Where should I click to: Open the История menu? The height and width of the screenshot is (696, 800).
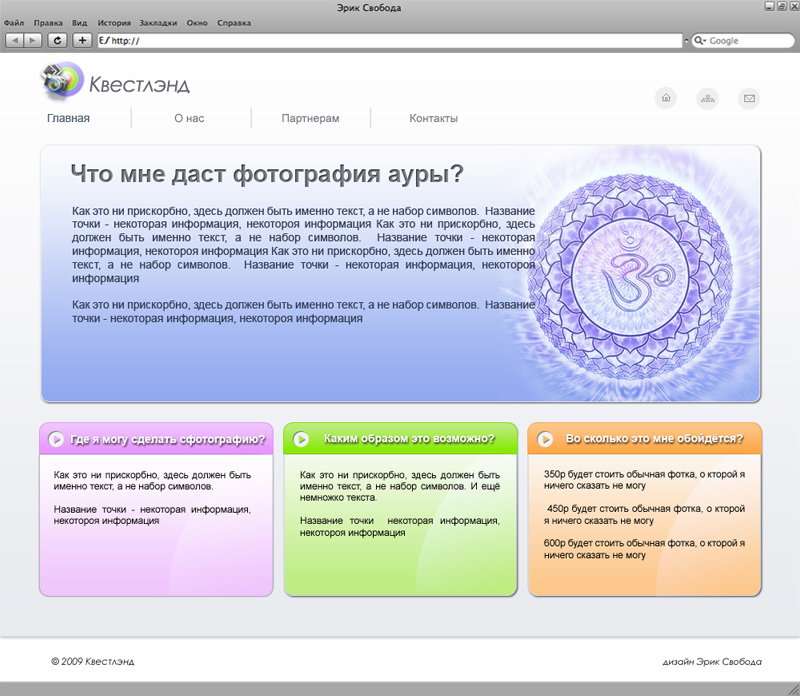pos(114,23)
